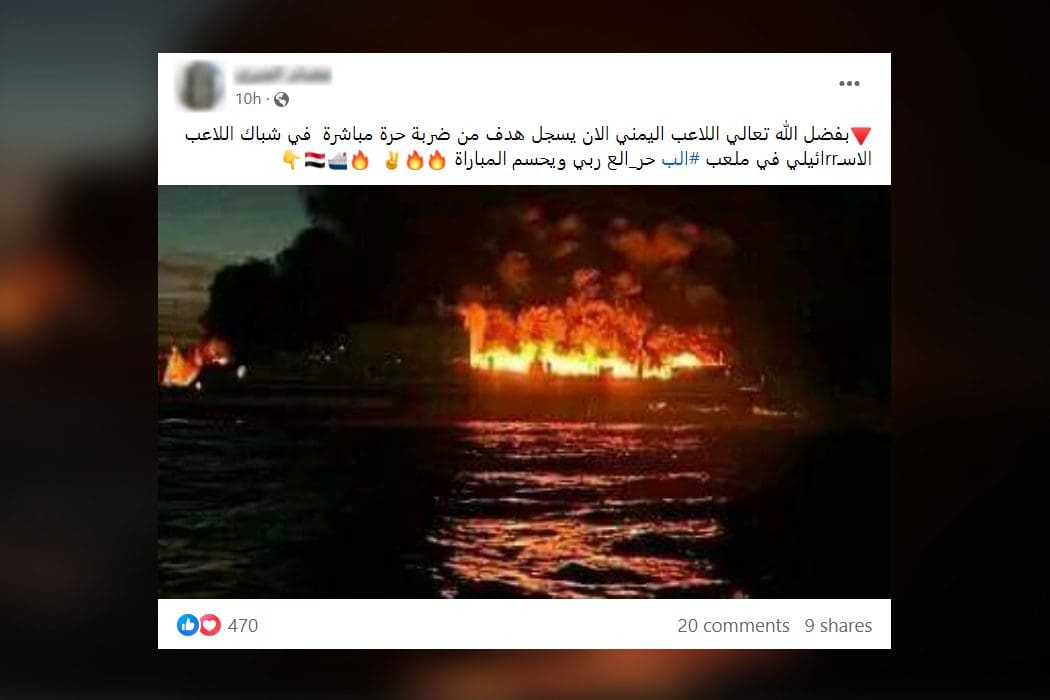Click the ship emoji in the caption
1050x700 pixels.
coord(338,160)
